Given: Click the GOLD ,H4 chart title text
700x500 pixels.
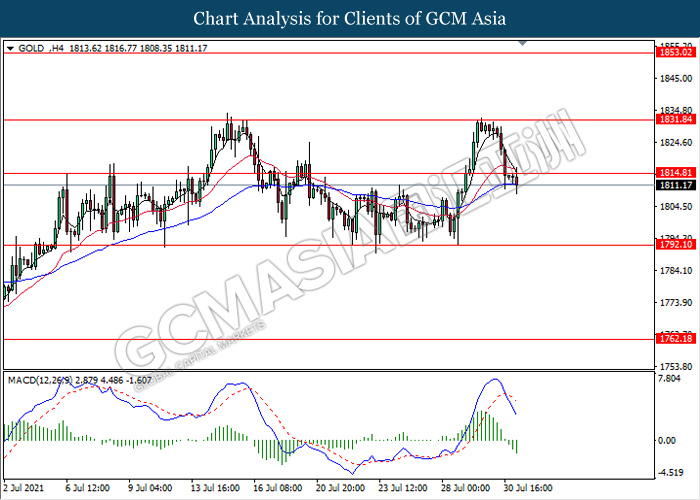Looking at the screenshot, I should click(x=41, y=48).
